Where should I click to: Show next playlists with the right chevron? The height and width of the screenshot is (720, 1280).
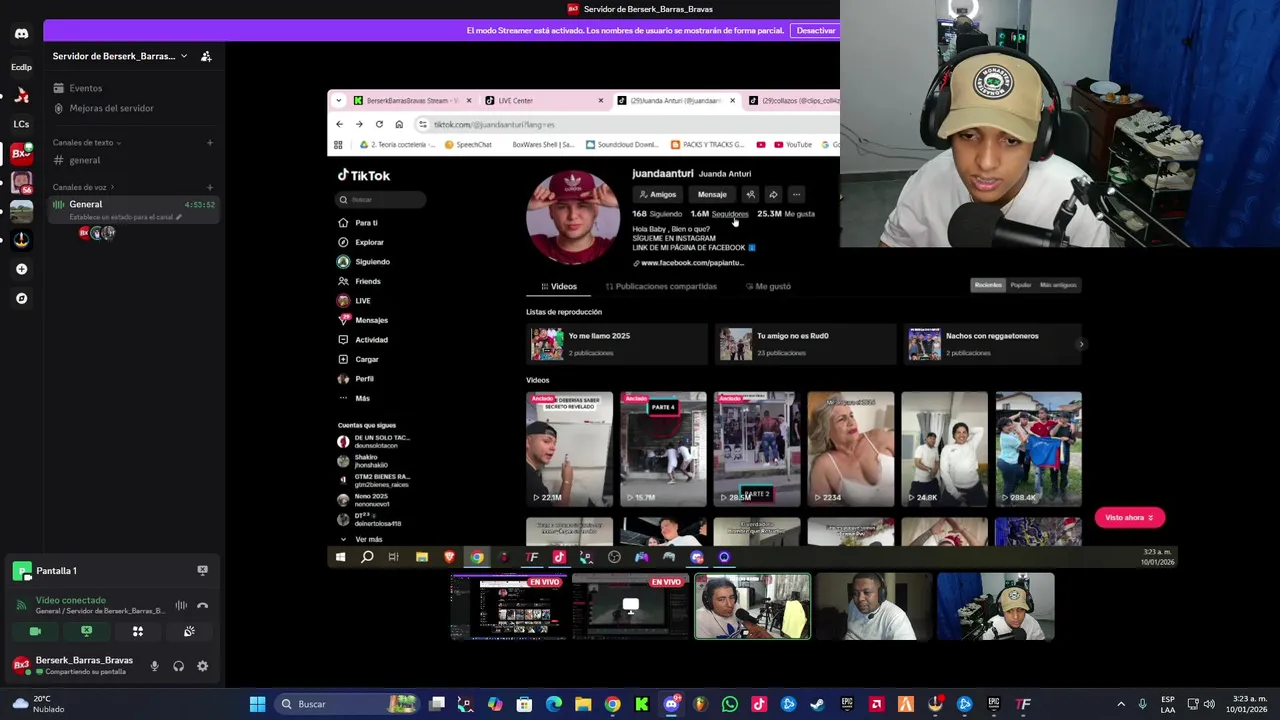(x=1081, y=344)
